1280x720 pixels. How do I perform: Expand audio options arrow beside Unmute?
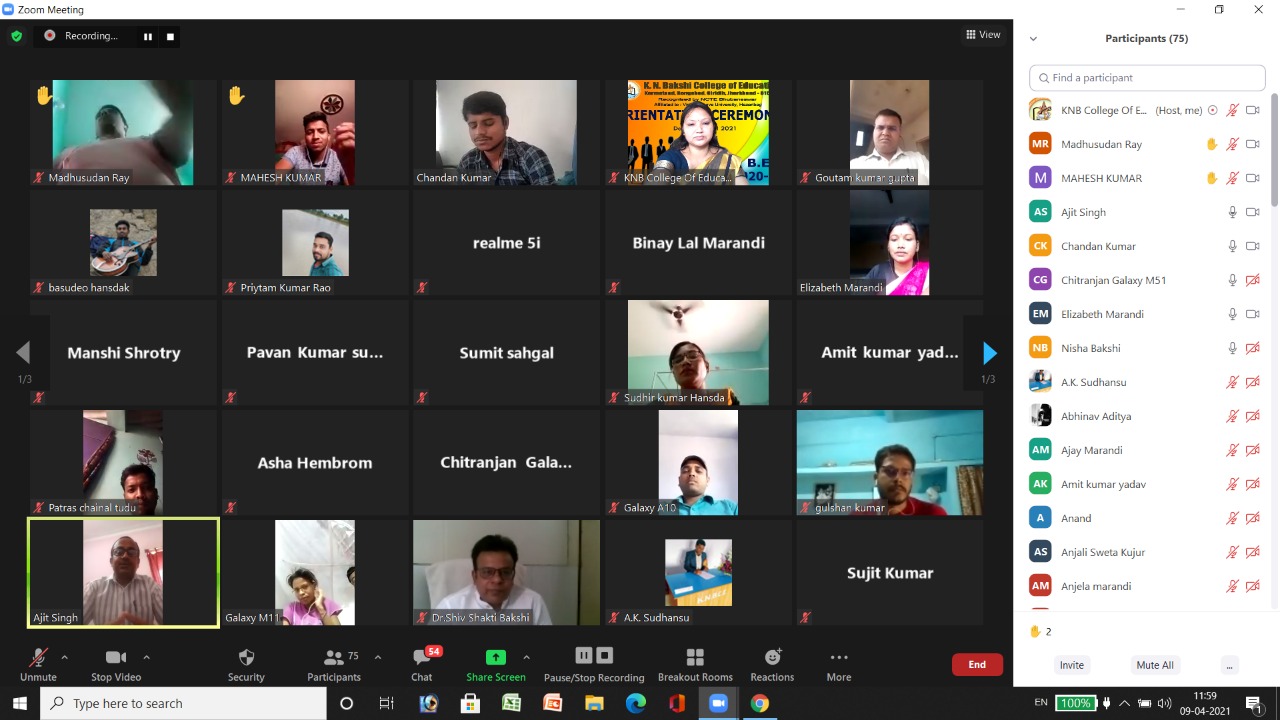pyautogui.click(x=65, y=657)
